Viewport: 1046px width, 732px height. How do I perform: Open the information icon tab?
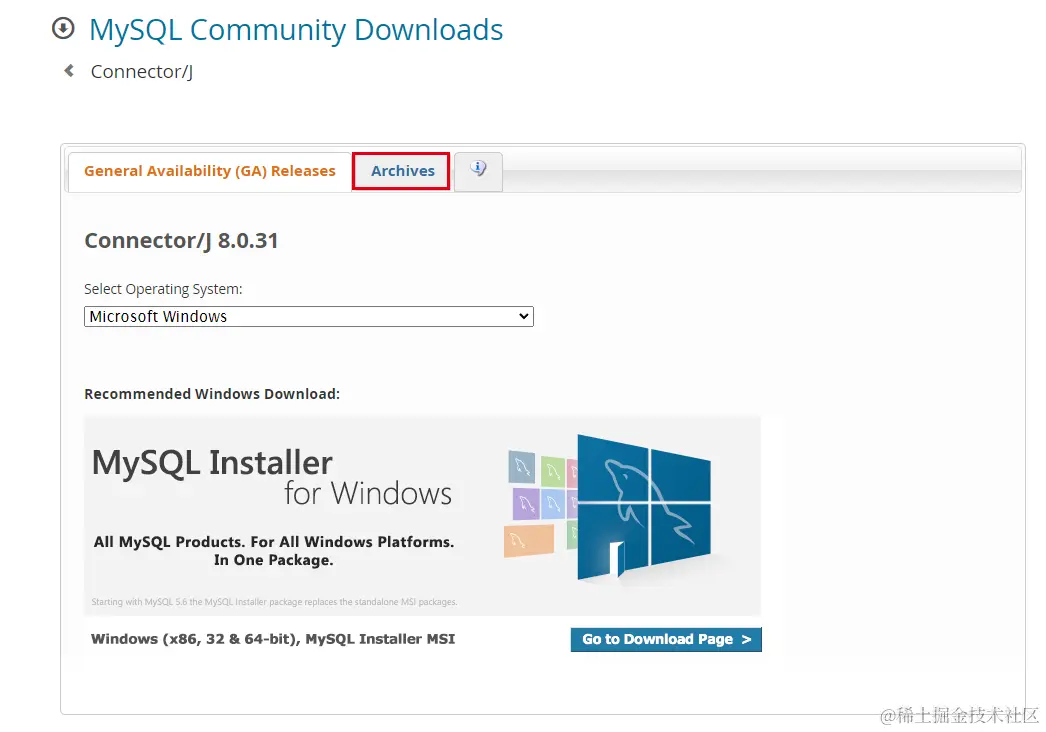(x=478, y=171)
